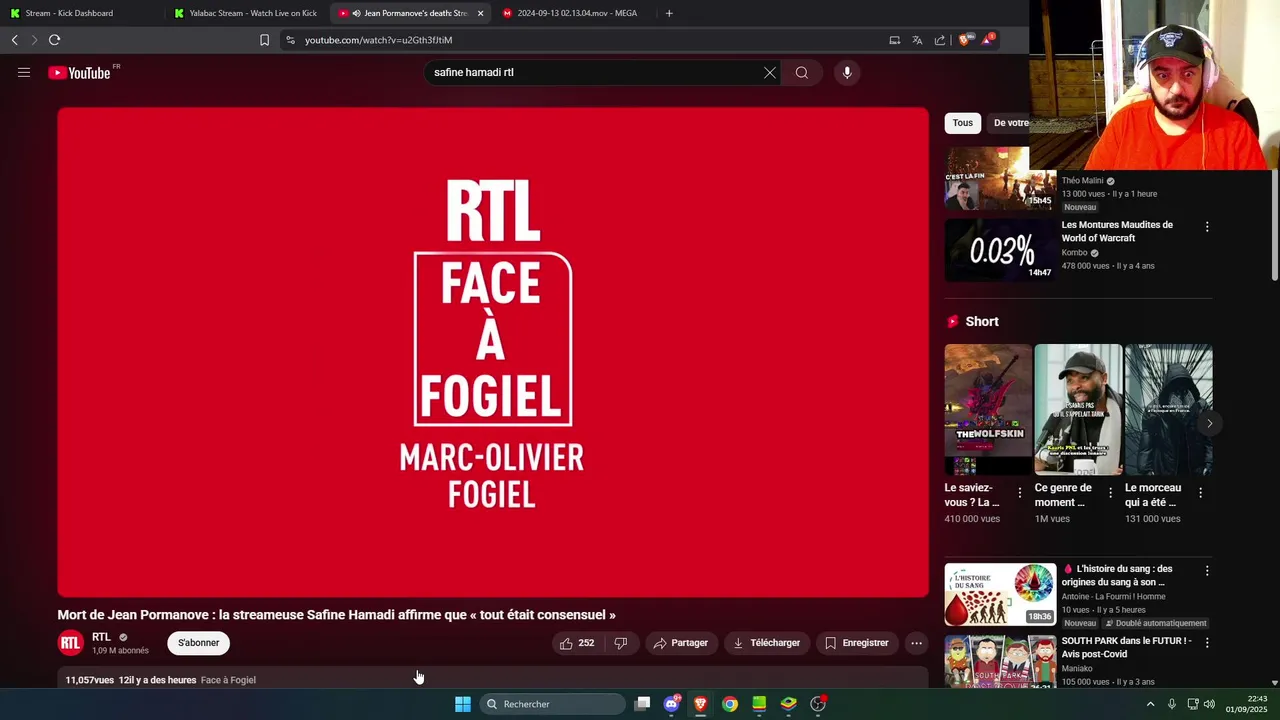1280x720 pixels.
Task: Open the Windows Start menu
Action: 462,704
